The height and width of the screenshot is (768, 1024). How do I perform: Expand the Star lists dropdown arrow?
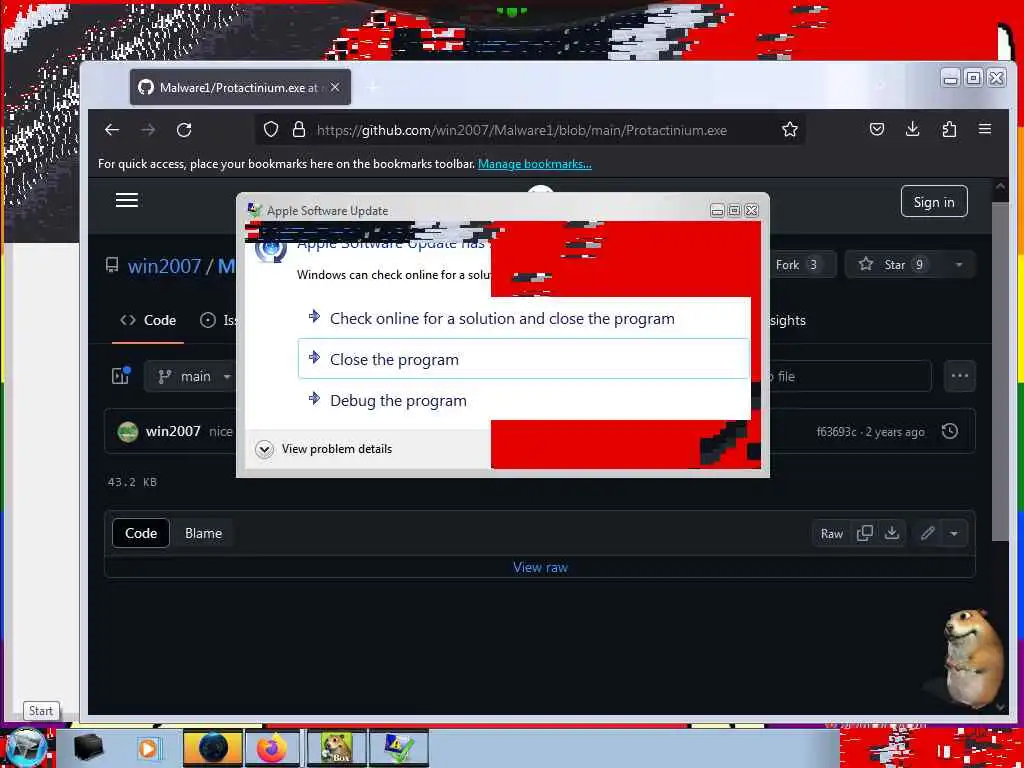pyautogui.click(x=959, y=264)
